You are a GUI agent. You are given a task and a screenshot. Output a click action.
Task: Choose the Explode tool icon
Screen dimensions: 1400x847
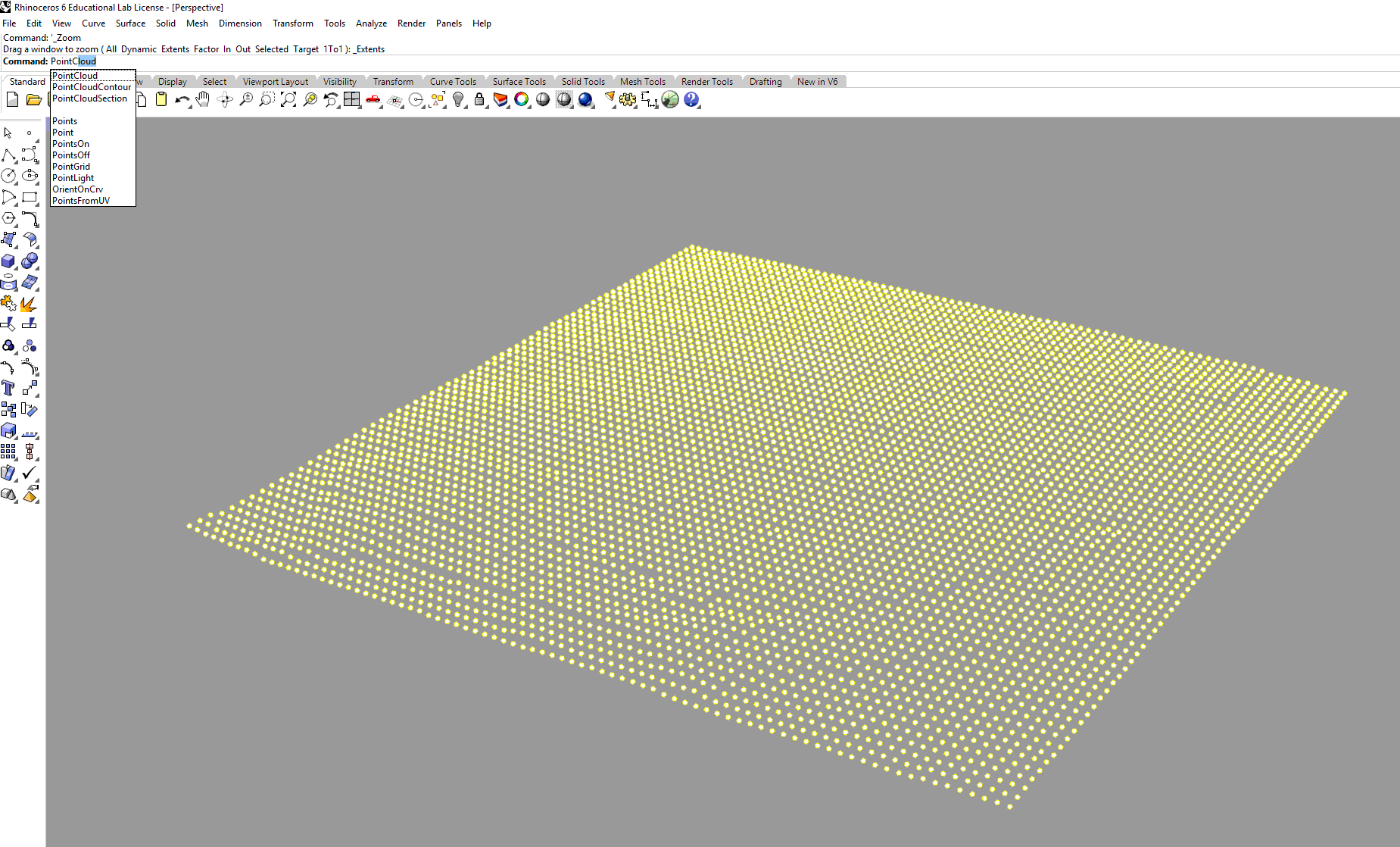29,304
